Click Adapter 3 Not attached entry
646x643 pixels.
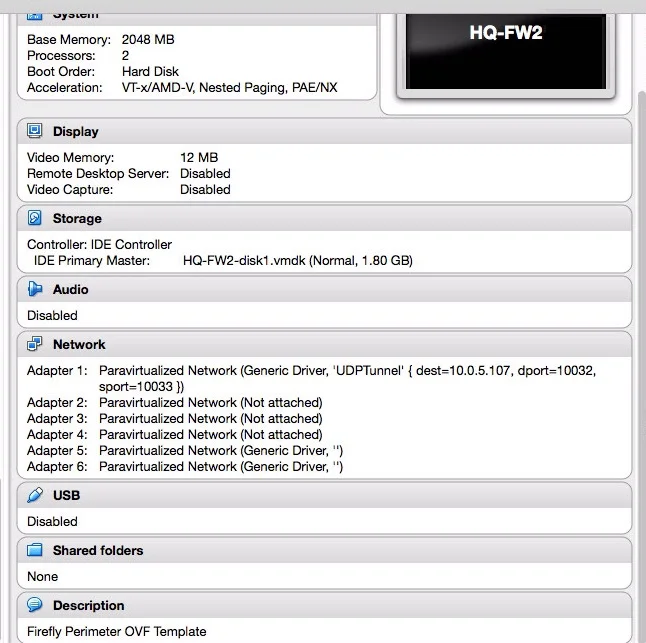[x=211, y=419]
